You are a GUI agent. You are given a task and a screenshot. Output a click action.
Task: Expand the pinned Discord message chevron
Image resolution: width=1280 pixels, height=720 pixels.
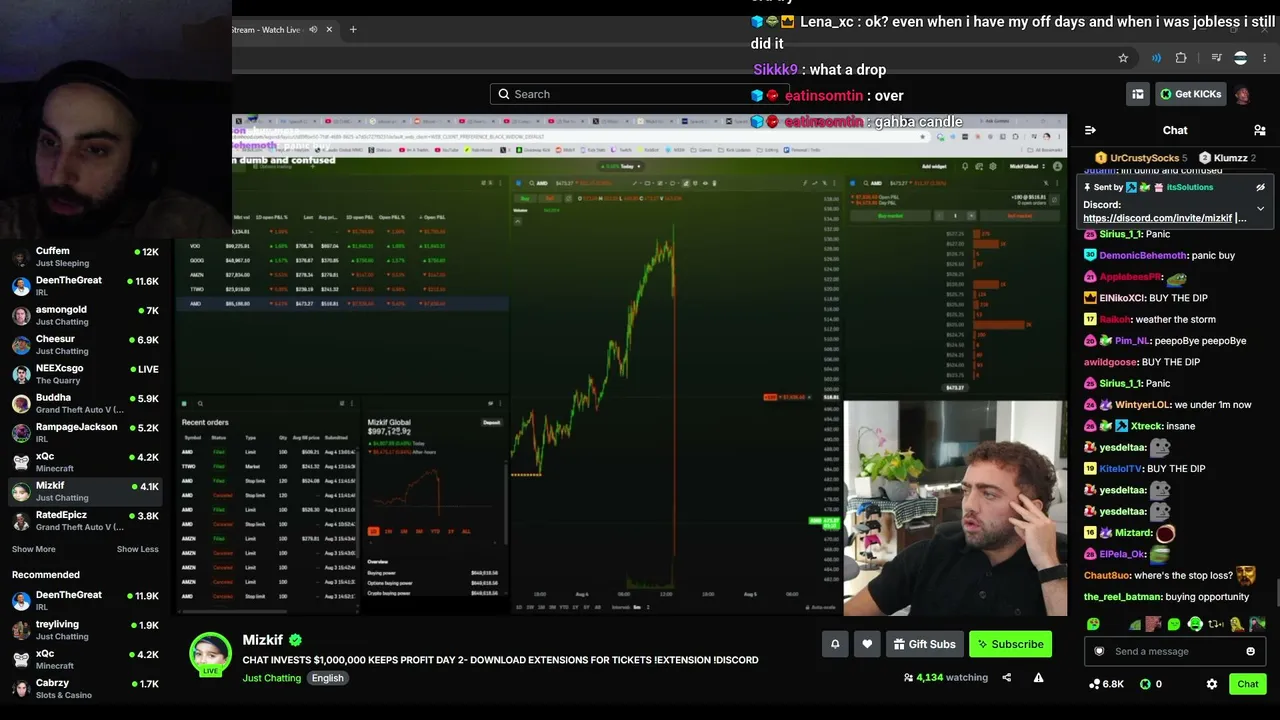[x=1260, y=209]
